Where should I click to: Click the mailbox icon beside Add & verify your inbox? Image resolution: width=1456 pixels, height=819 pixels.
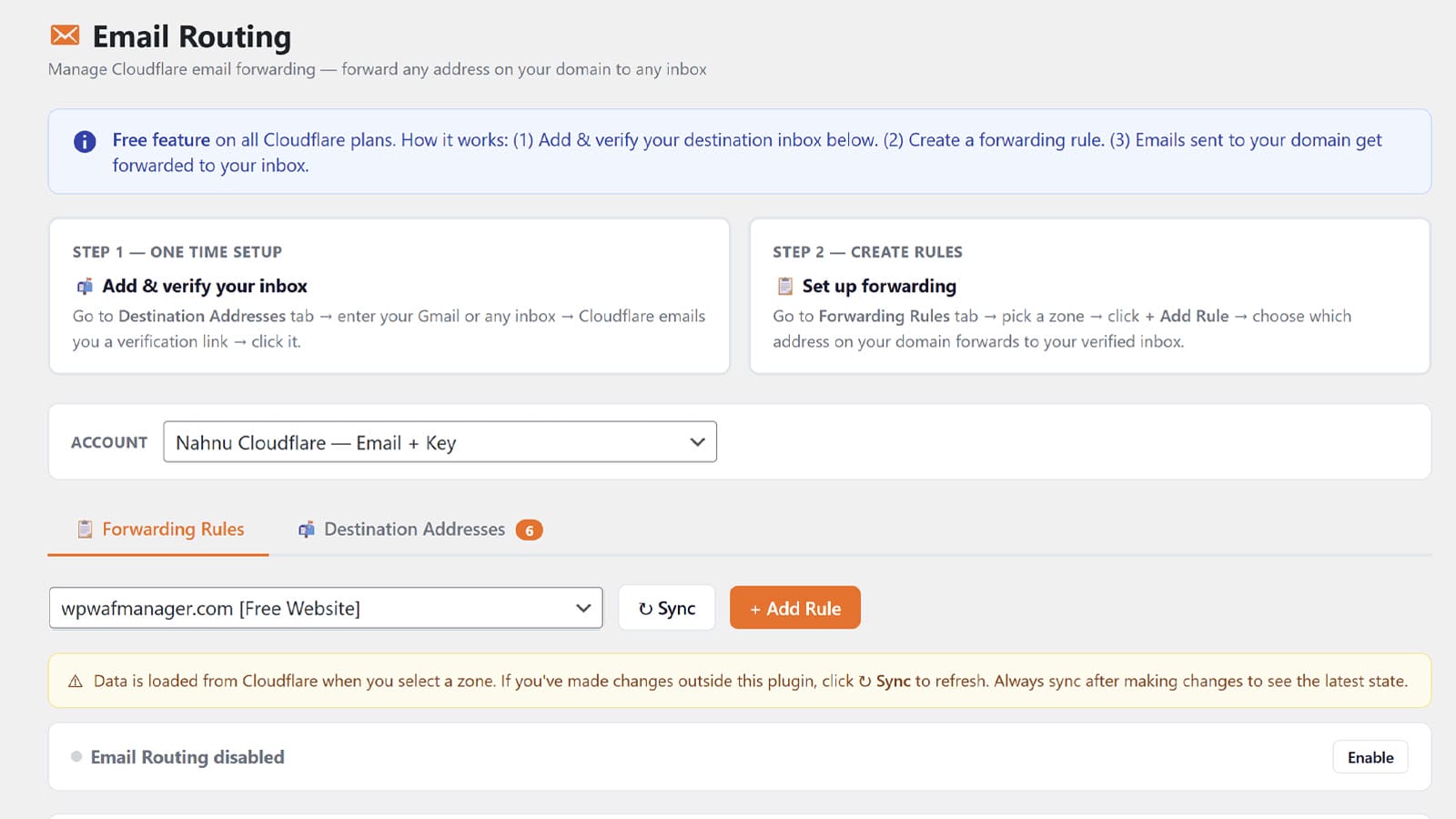[x=85, y=287]
